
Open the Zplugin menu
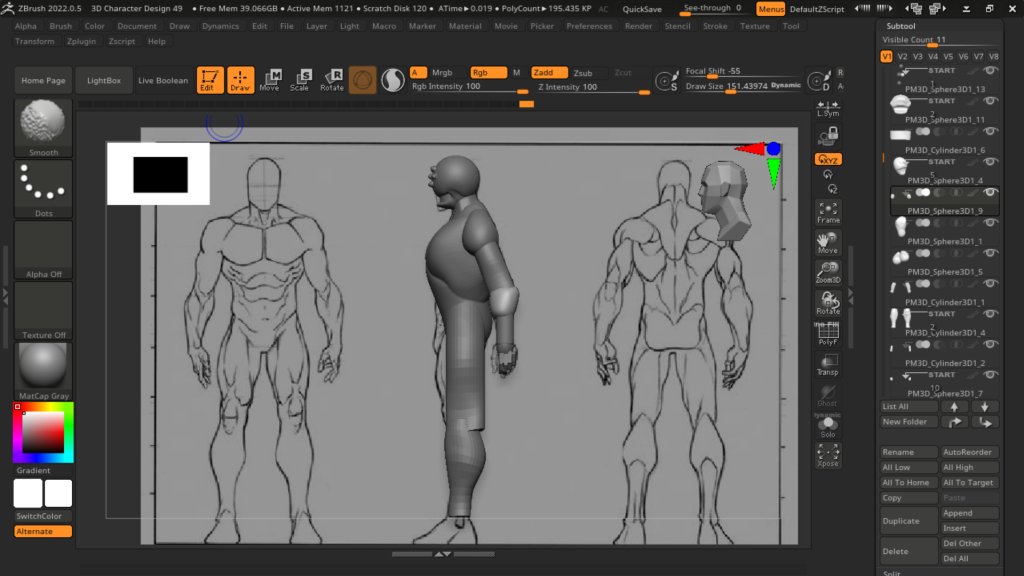83,41
